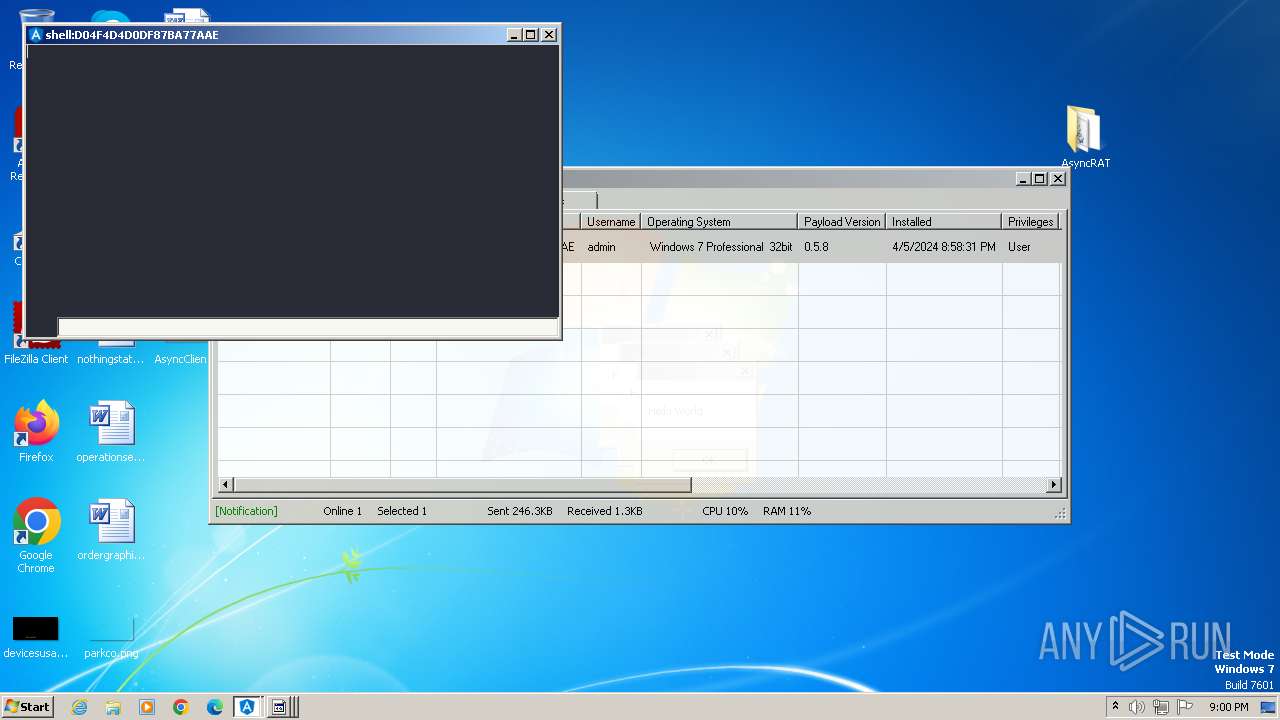Launch the Firefox desktop shortcut
The width and height of the screenshot is (1280, 720).
coord(36,432)
